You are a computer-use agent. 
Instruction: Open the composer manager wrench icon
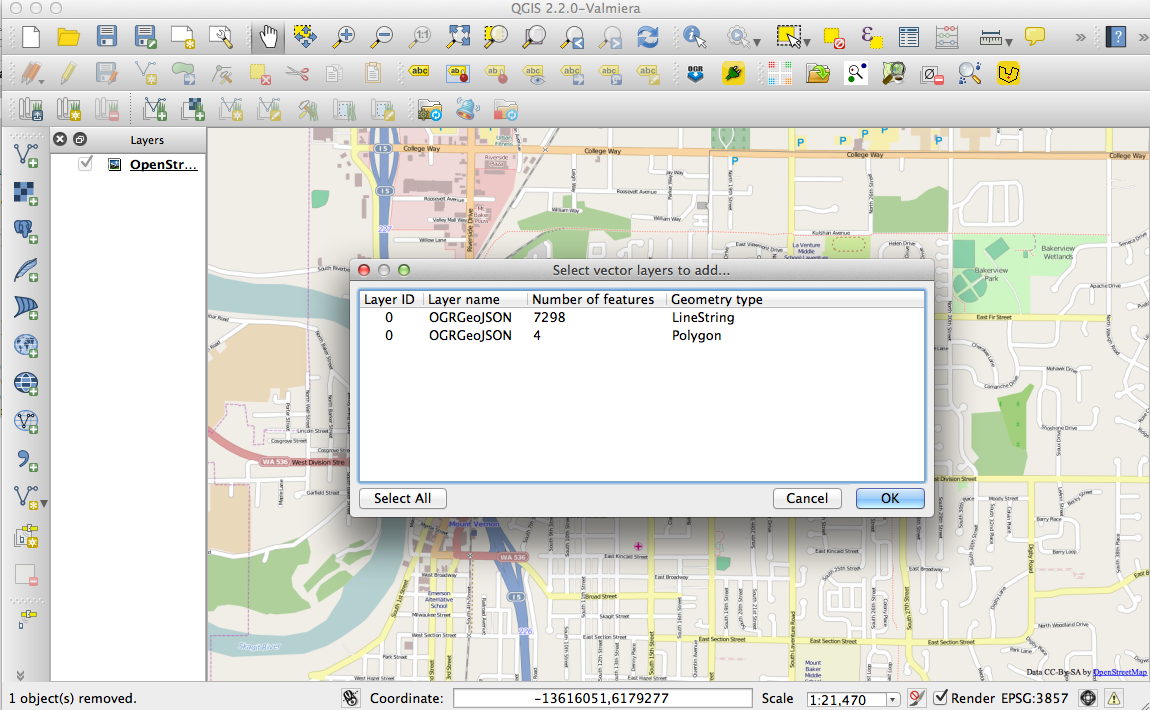click(x=220, y=37)
